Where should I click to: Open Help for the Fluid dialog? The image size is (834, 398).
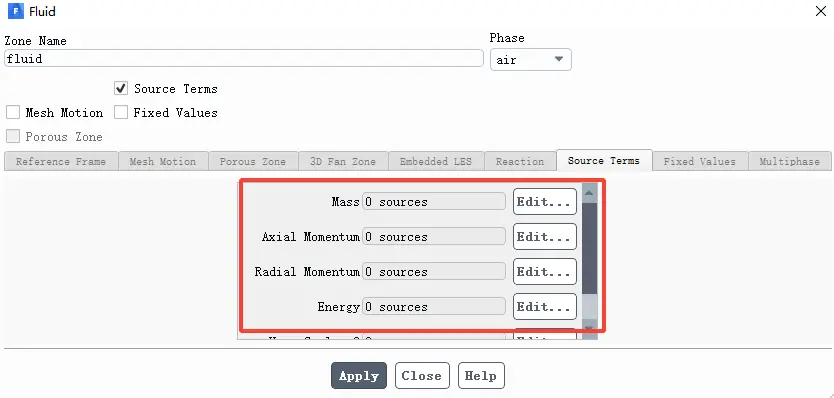tap(481, 376)
